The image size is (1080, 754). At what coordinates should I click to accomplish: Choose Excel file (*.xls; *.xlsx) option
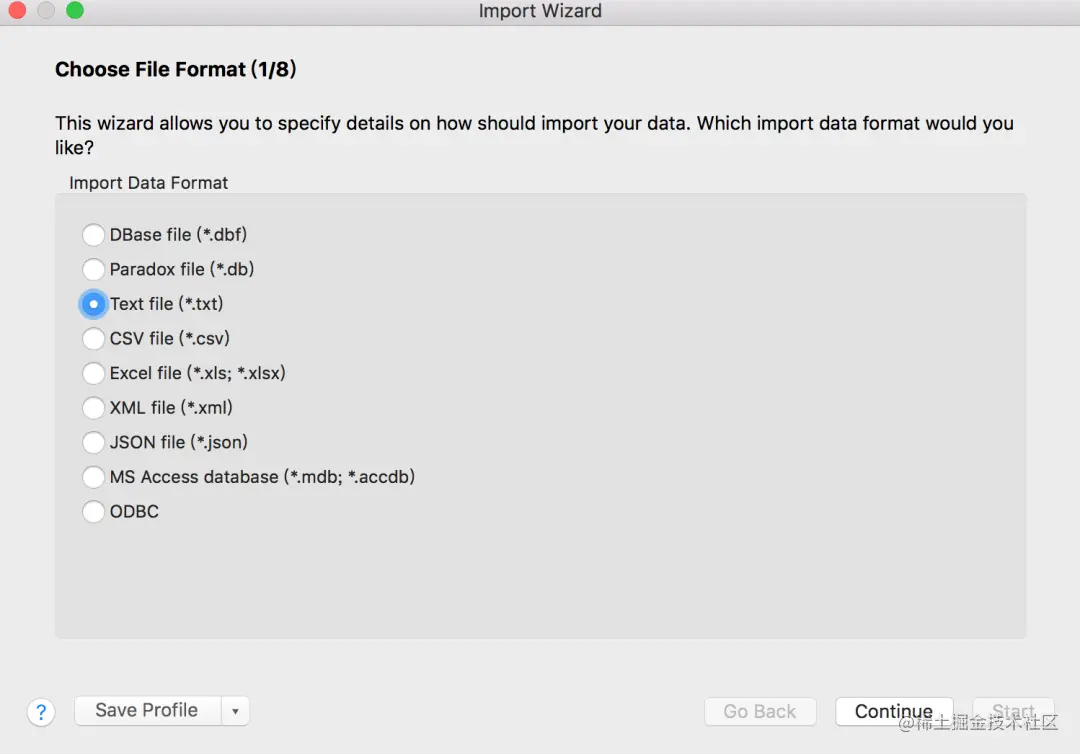(93, 373)
